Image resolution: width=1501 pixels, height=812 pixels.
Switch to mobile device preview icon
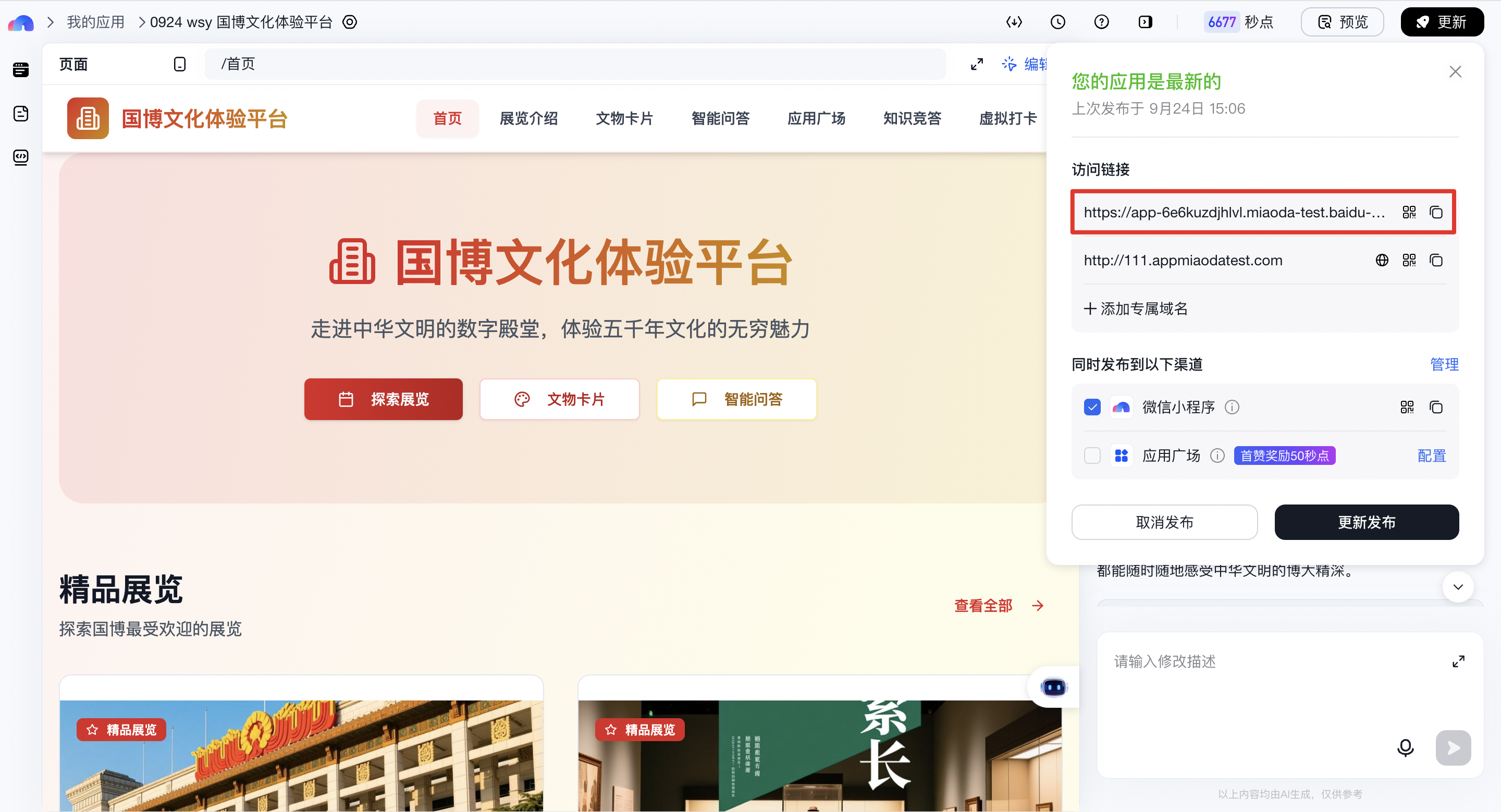coord(179,64)
